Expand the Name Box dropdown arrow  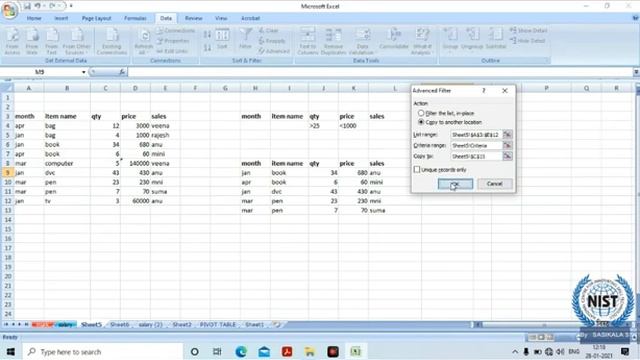(x=84, y=72)
